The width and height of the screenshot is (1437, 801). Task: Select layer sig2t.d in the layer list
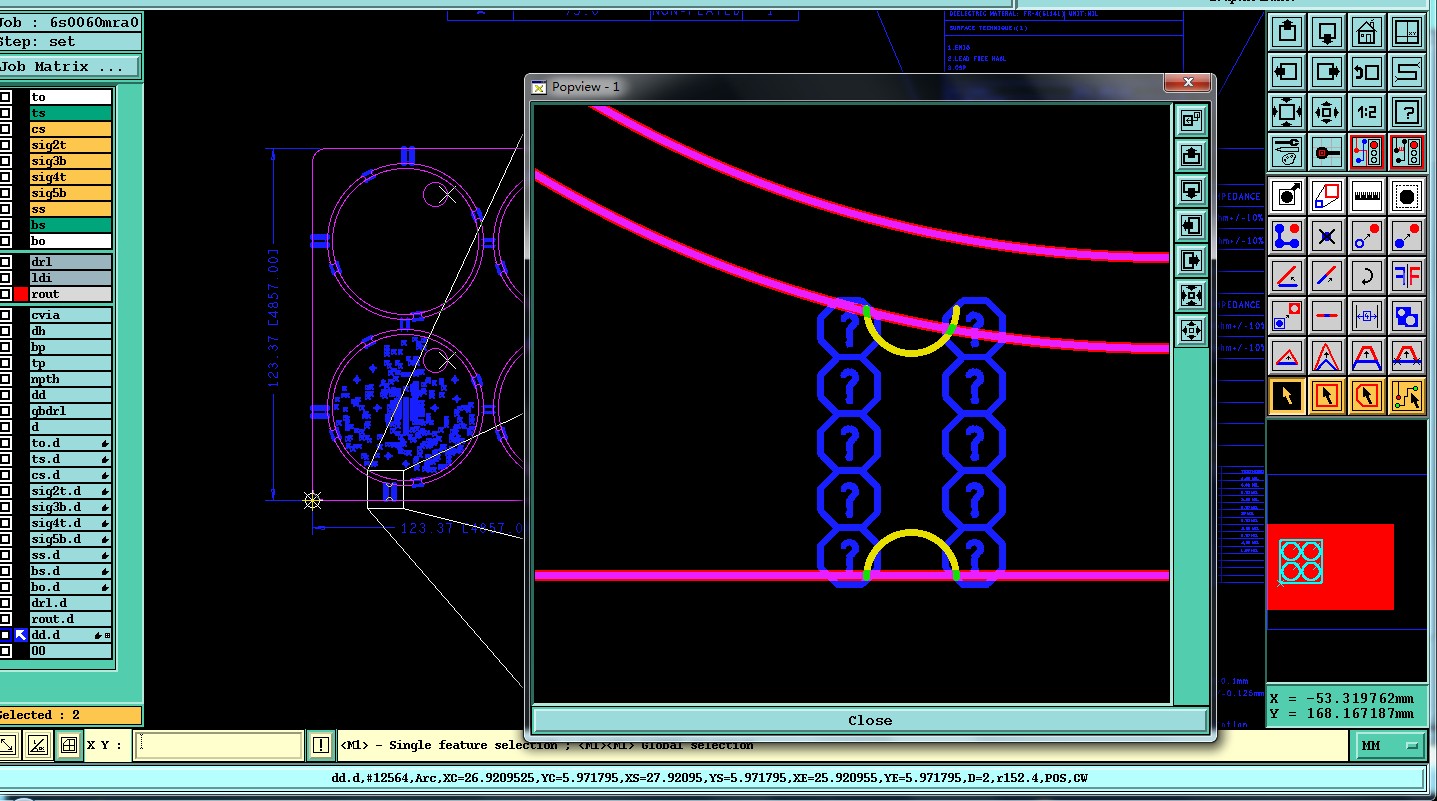pyautogui.click(x=70, y=491)
